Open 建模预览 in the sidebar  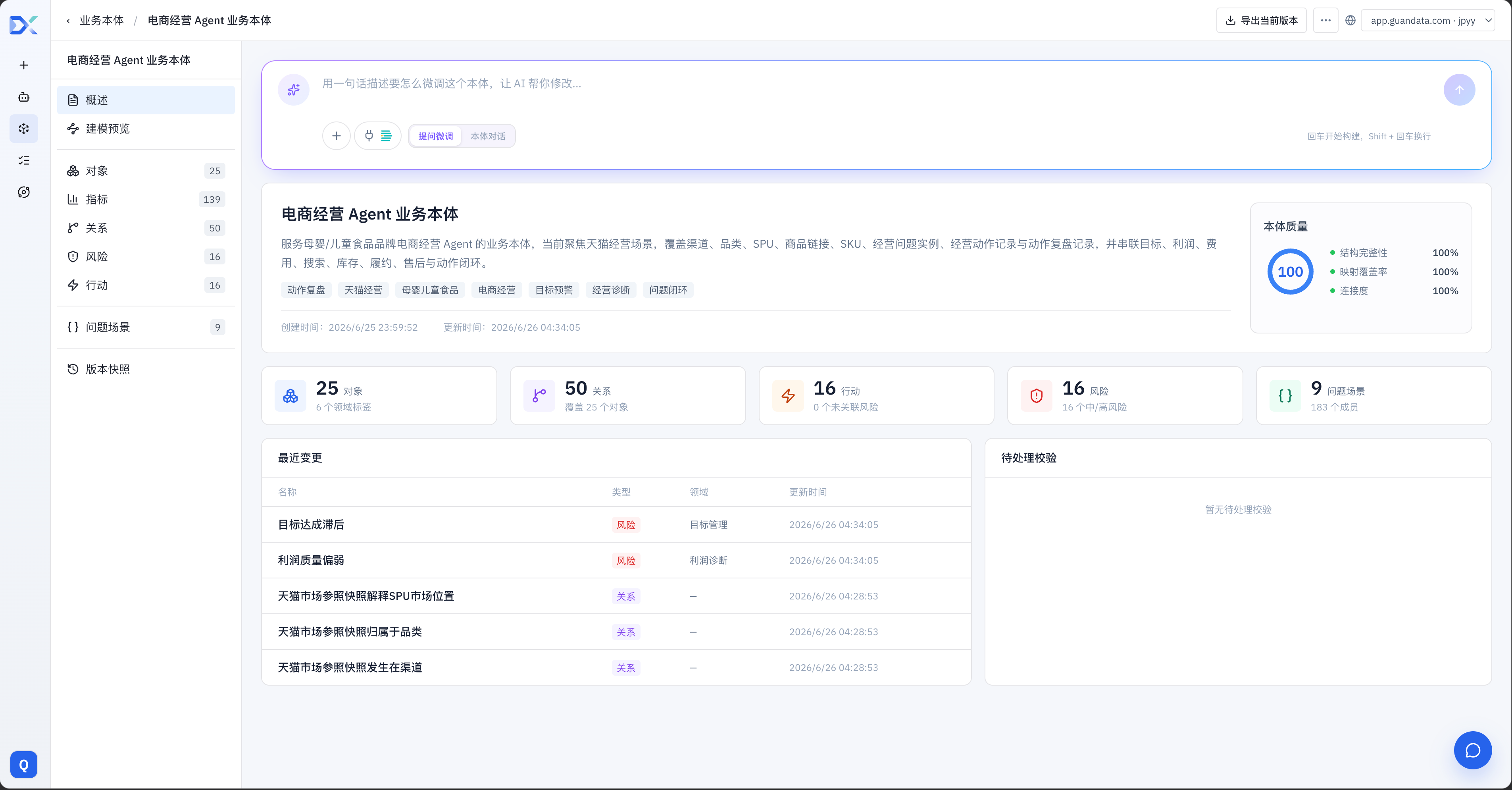pos(146,129)
